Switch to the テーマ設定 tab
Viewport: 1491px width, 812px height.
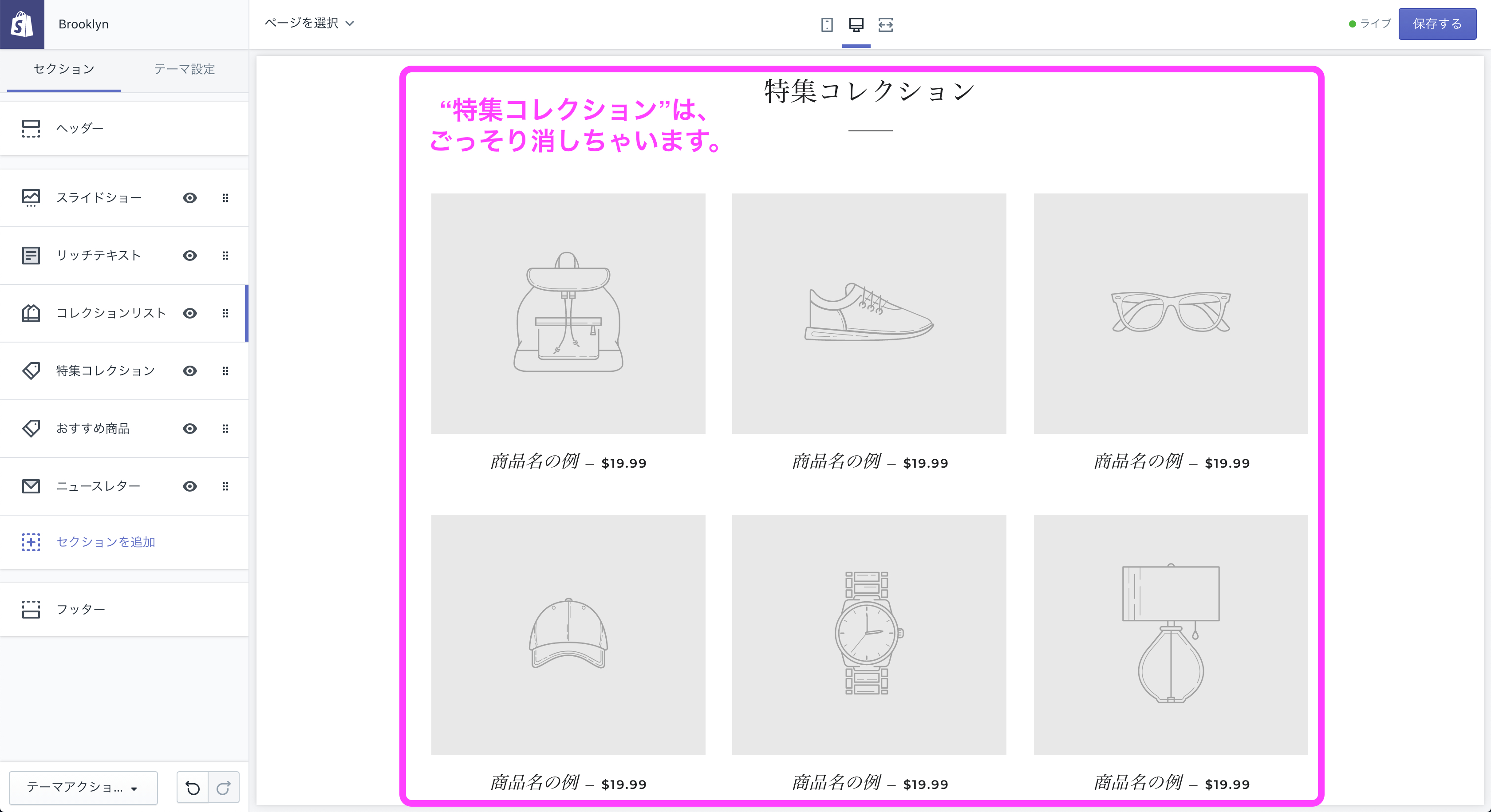(x=183, y=70)
